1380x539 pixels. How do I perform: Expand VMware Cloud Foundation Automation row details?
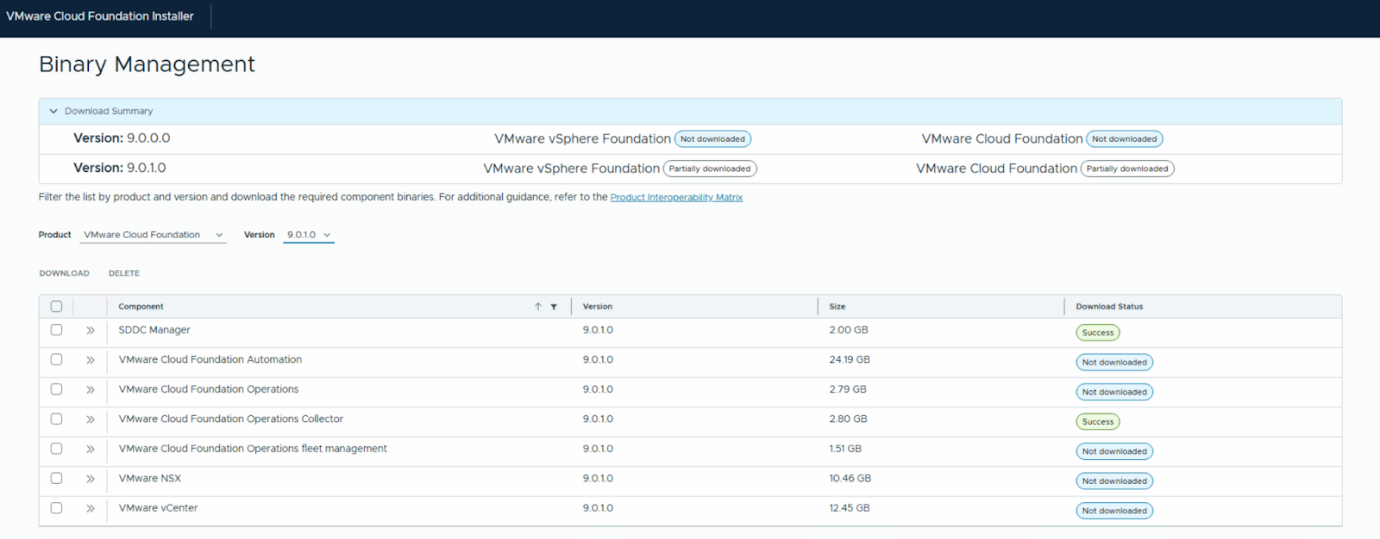[90, 360]
